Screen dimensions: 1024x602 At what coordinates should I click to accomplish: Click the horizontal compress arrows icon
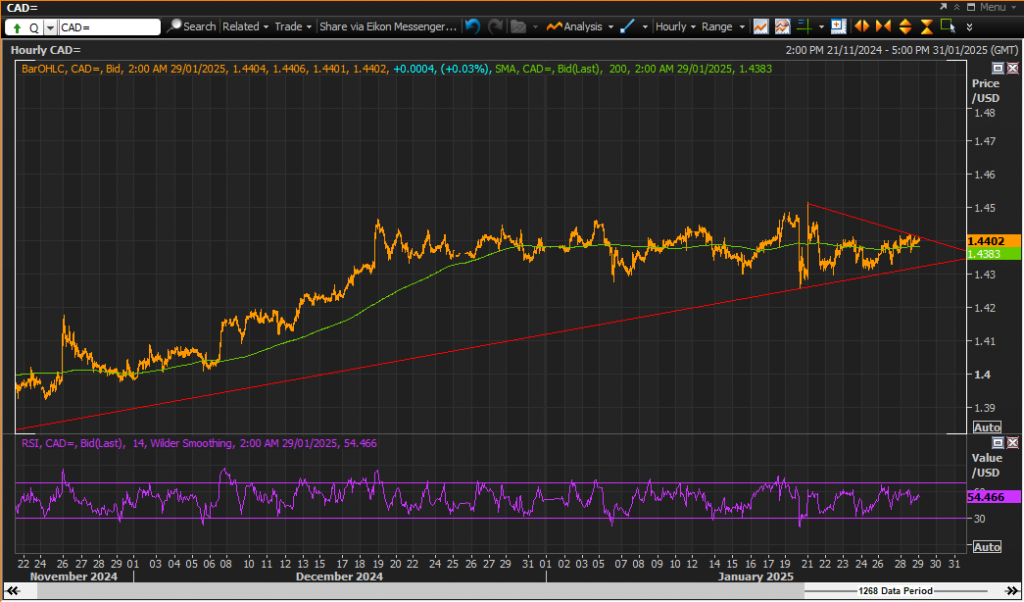coord(884,27)
